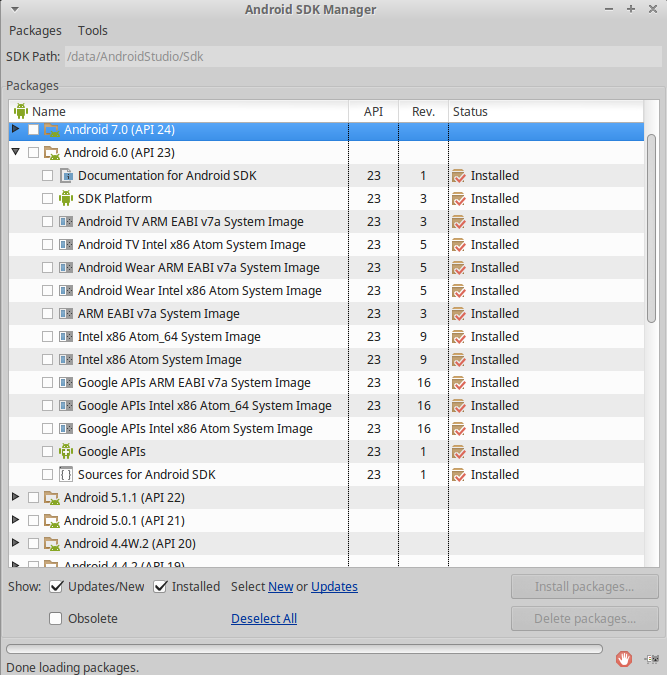Click the SDK Platform android icon
Screen dimensions: 667x675
(x=66, y=198)
